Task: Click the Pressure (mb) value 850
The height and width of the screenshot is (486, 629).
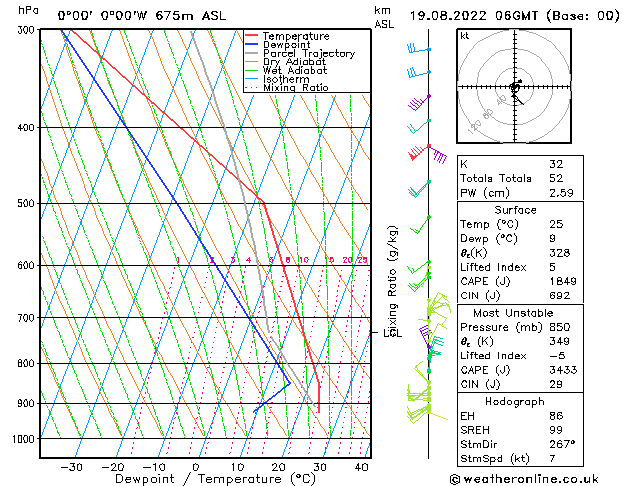Action: click(560, 327)
